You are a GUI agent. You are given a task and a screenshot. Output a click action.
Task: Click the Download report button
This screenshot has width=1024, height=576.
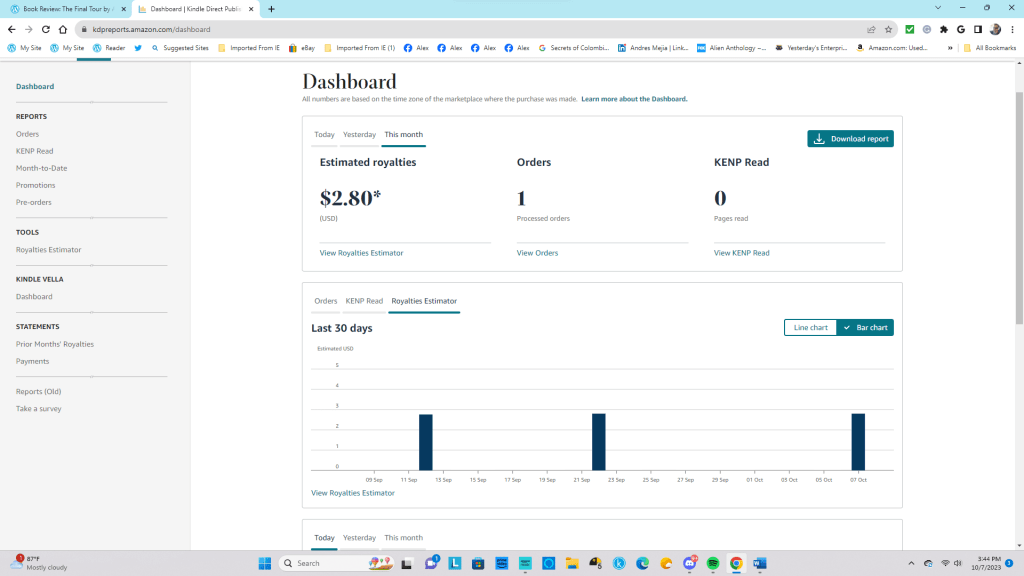tap(850, 139)
